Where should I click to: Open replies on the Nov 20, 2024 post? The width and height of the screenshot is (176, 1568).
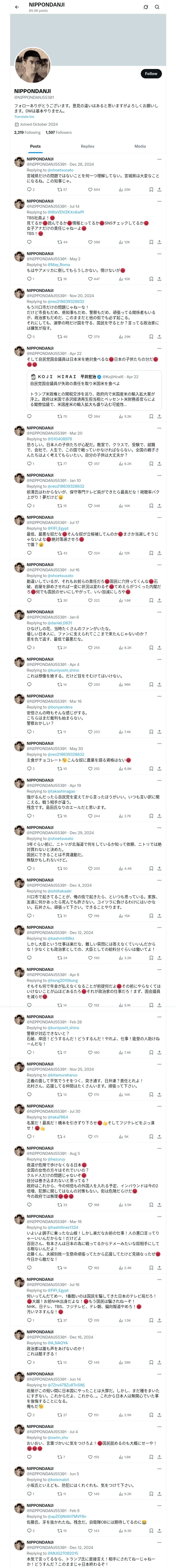point(29,337)
